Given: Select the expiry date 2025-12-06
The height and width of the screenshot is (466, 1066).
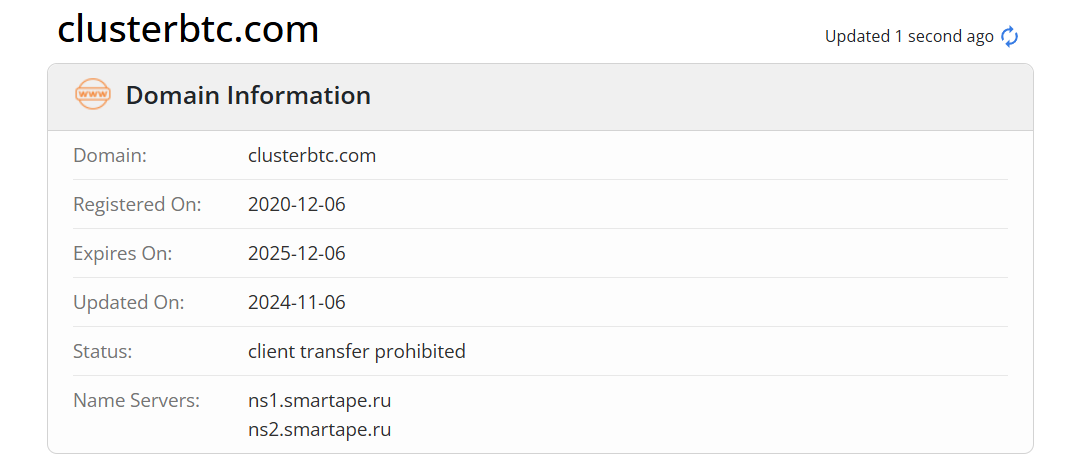Looking at the screenshot, I should (297, 254).
